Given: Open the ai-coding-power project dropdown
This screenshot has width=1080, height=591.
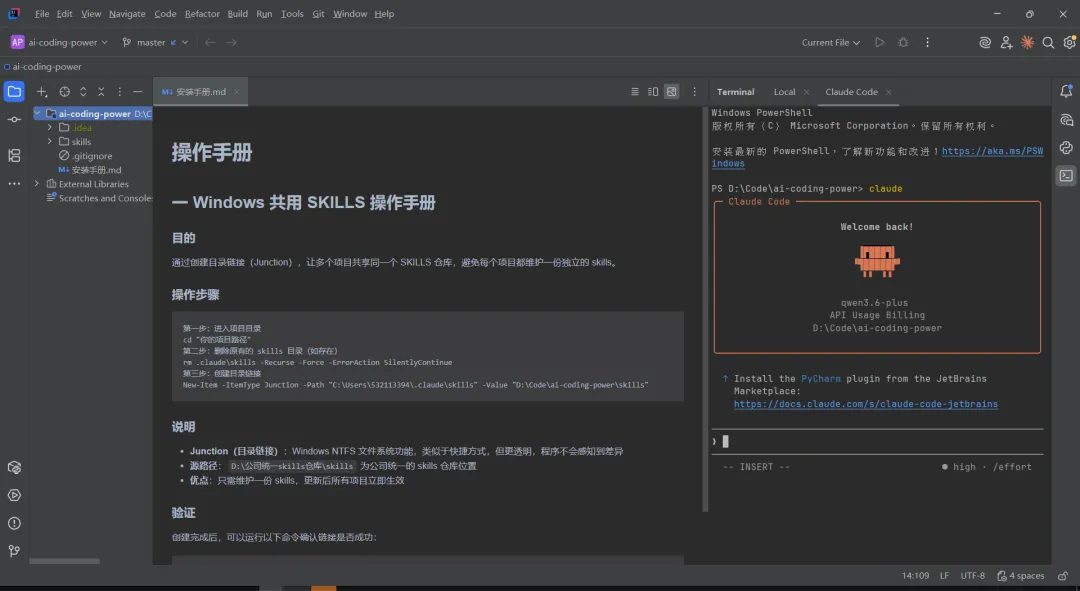Looking at the screenshot, I should pyautogui.click(x=59, y=43).
